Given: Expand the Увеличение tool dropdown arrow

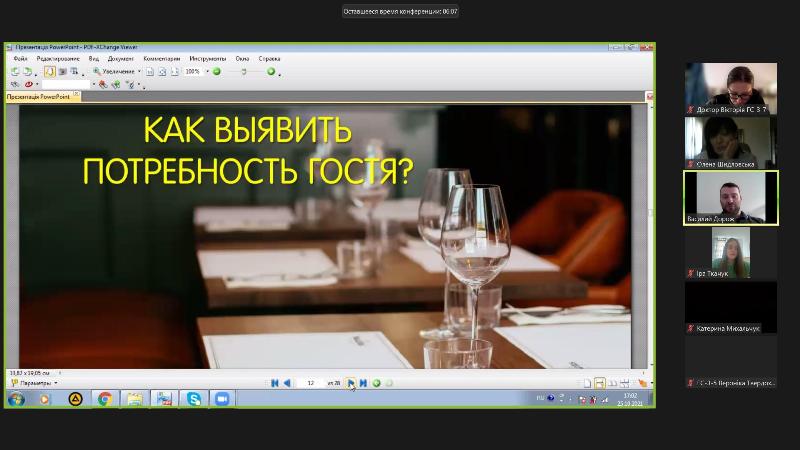Looking at the screenshot, I should tap(139, 71).
